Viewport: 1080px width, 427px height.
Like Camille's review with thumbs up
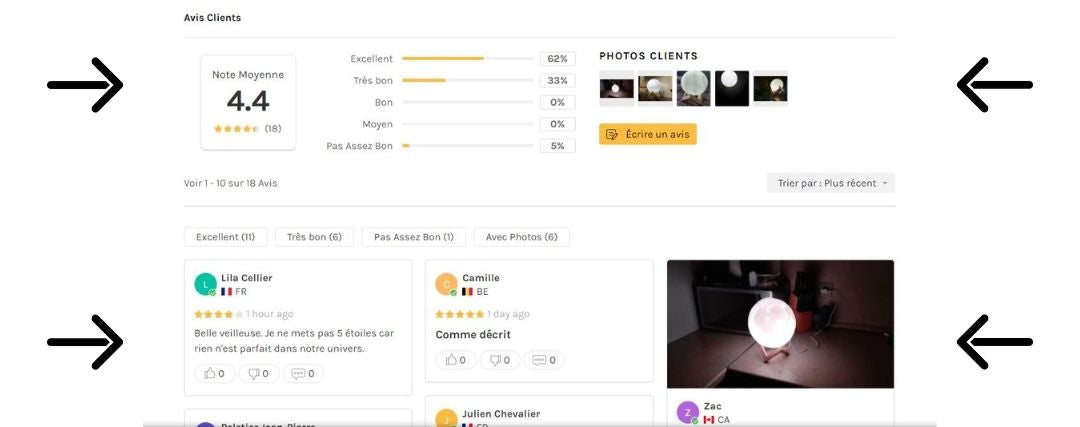[456, 360]
